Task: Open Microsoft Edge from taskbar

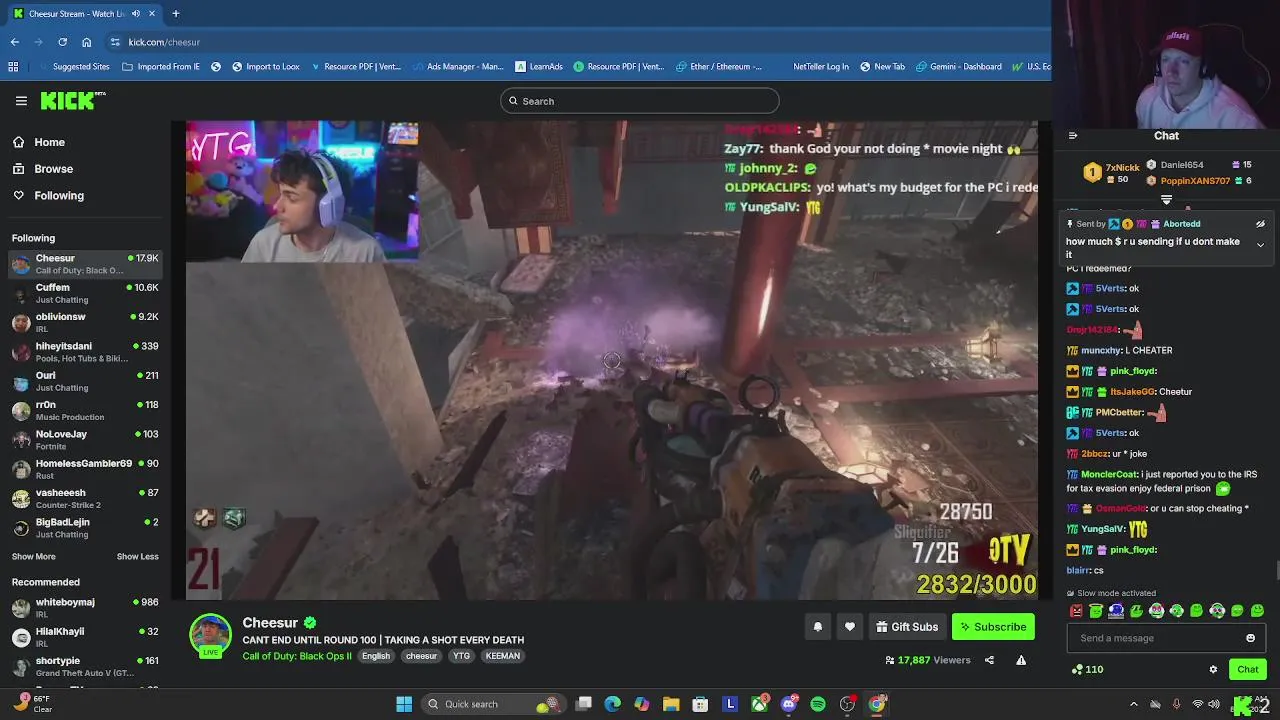Action: tap(612, 704)
